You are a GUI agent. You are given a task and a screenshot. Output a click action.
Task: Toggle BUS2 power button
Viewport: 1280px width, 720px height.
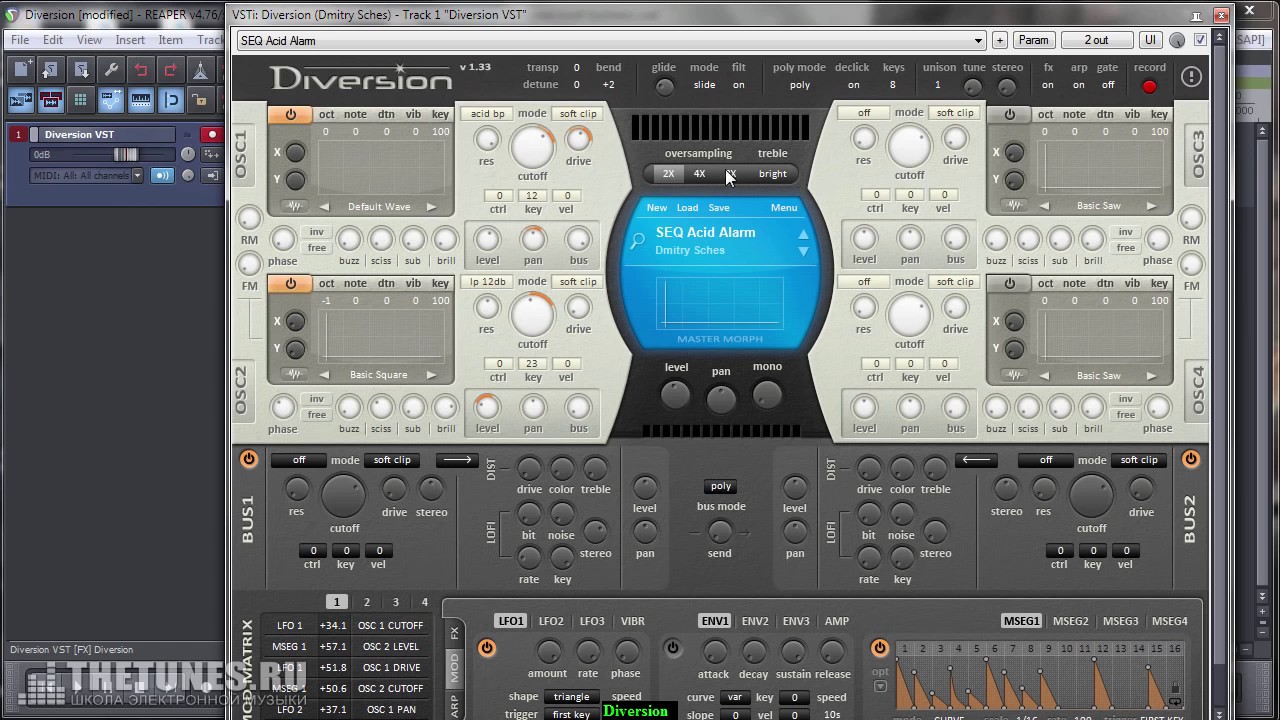(1190, 459)
